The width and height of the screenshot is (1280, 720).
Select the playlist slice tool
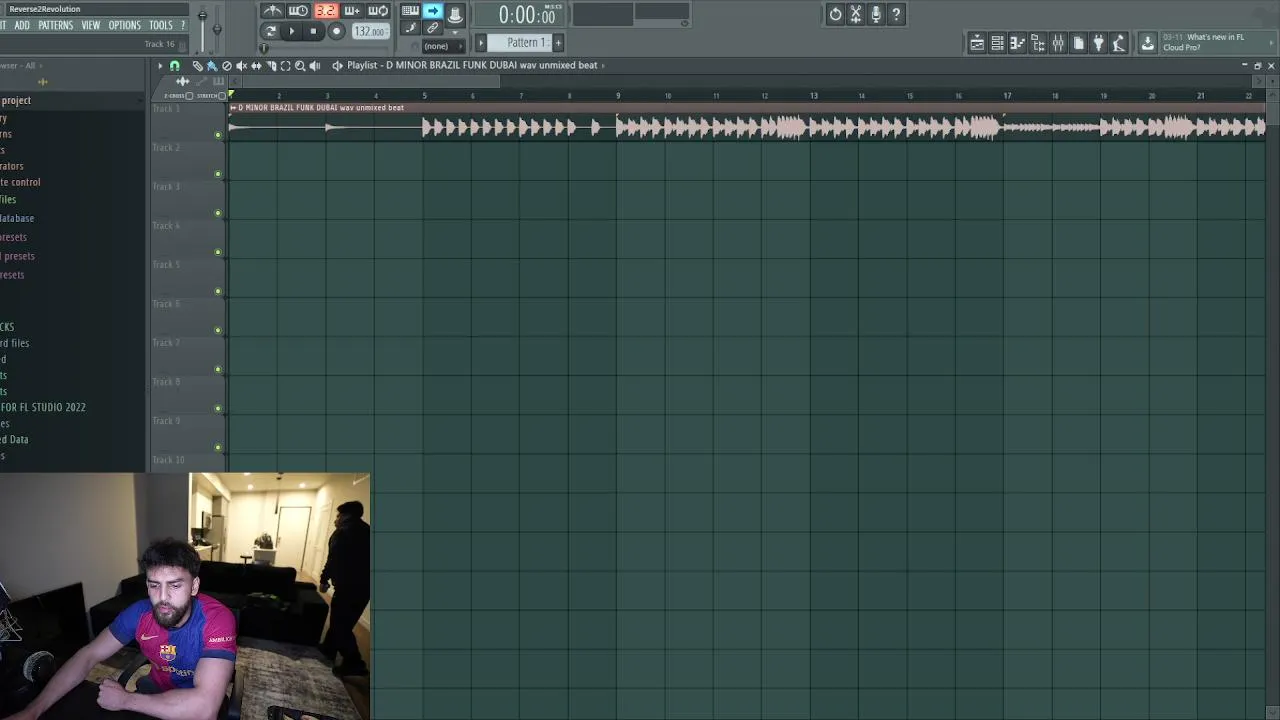[272, 66]
